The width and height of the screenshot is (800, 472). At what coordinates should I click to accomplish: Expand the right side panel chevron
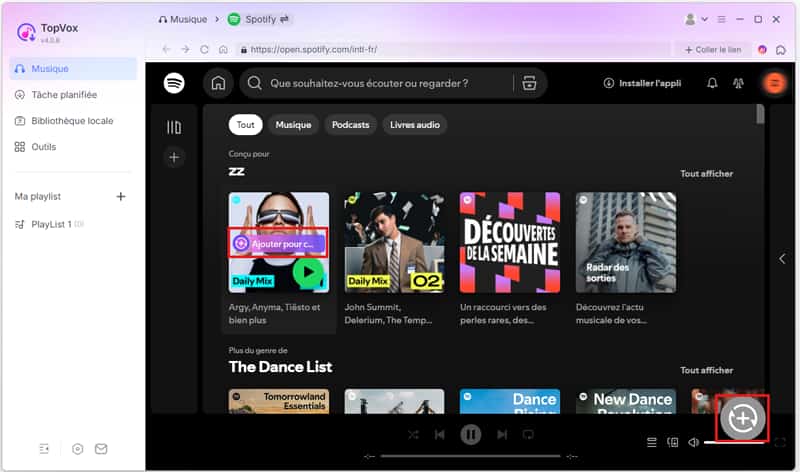(x=782, y=259)
